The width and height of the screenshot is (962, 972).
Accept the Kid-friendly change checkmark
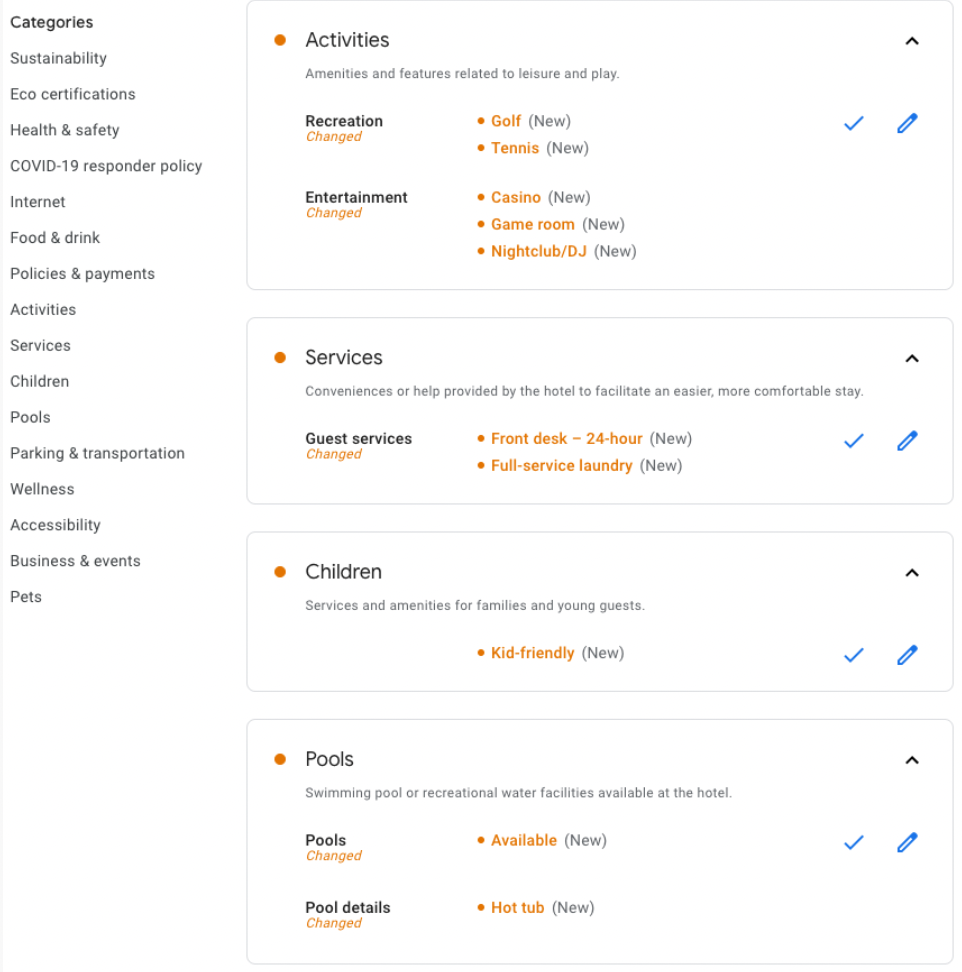pyautogui.click(x=853, y=655)
